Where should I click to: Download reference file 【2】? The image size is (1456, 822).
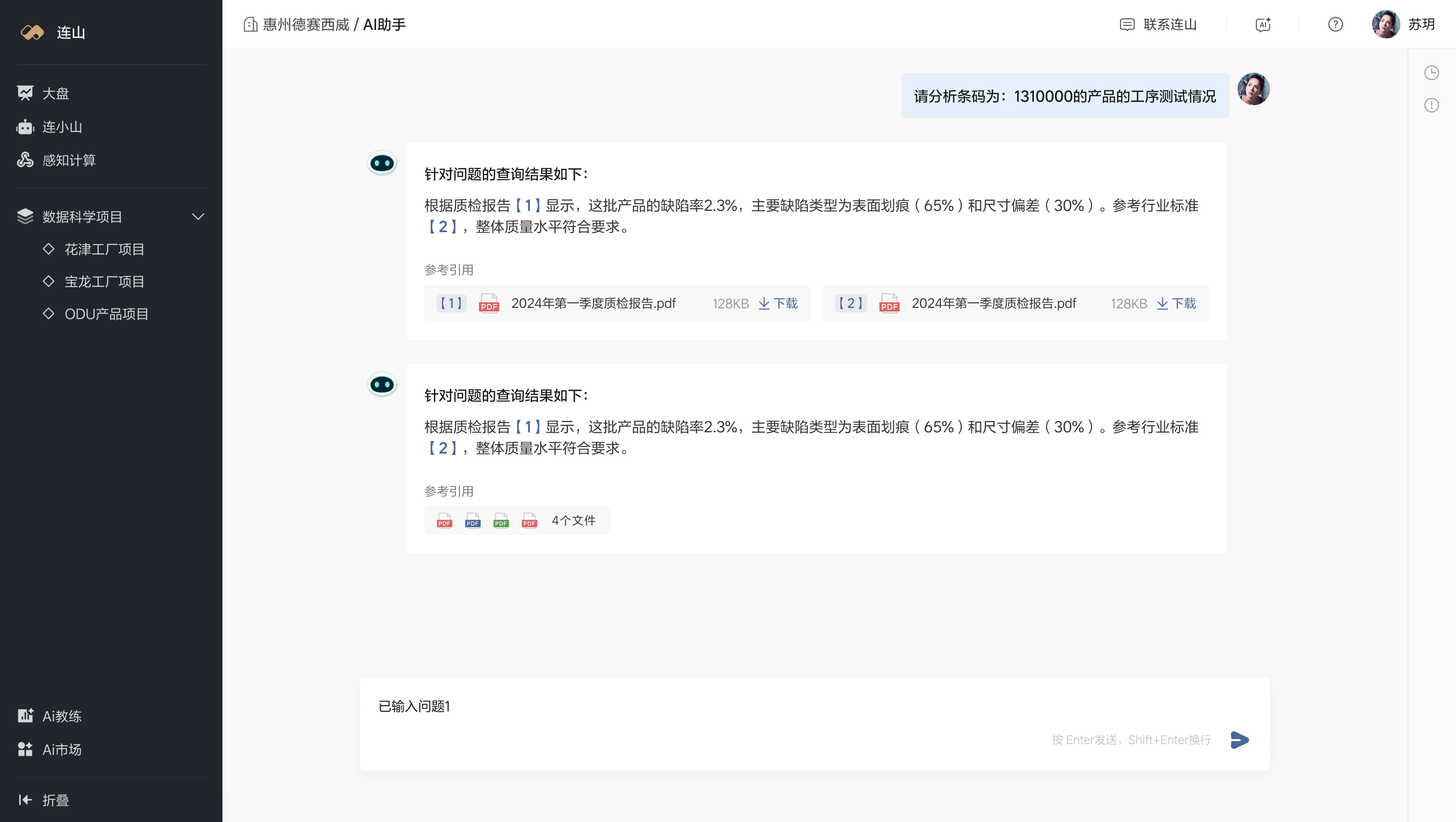(x=1176, y=304)
